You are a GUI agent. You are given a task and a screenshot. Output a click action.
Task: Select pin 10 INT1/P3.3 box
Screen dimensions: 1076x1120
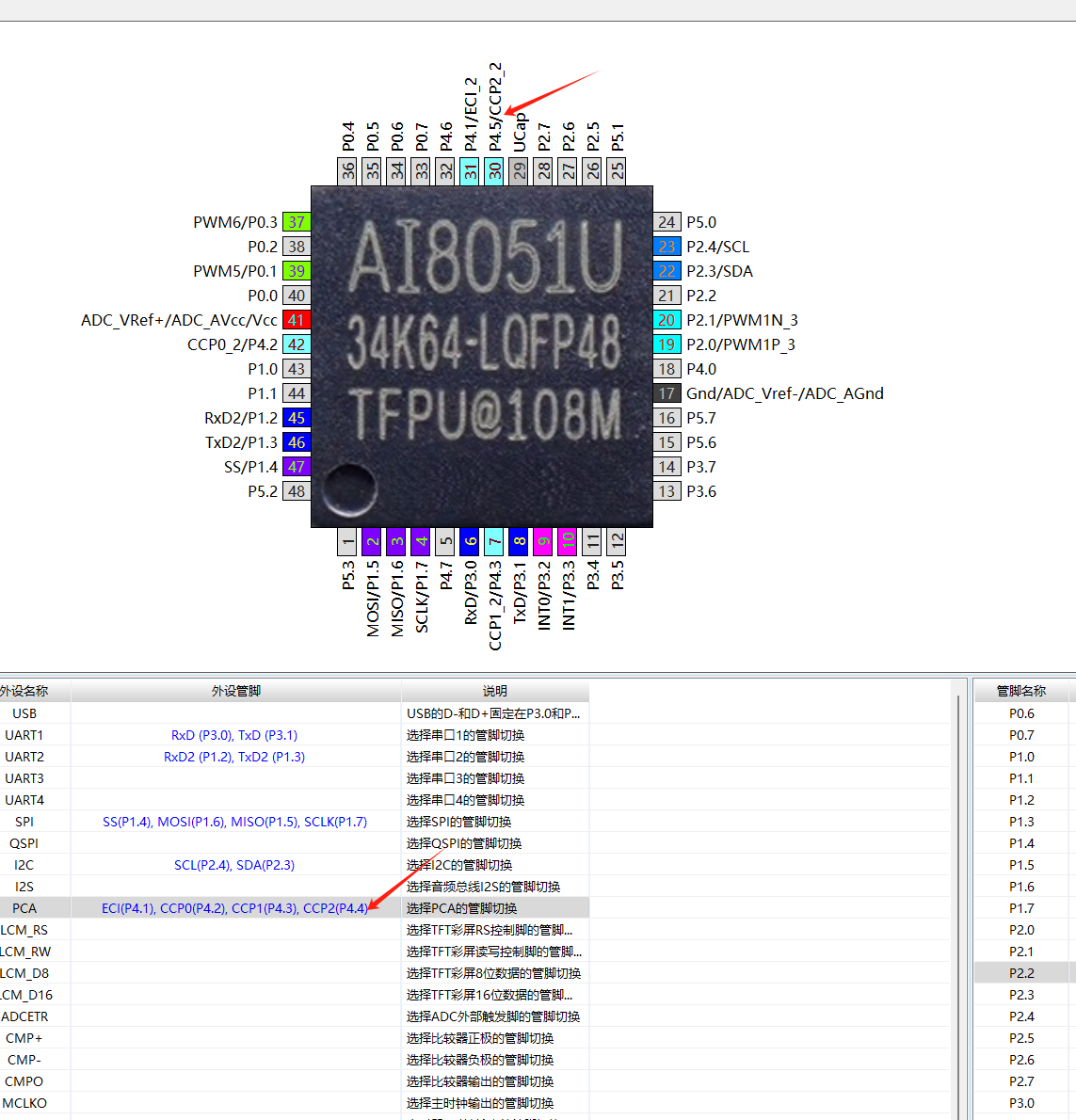click(568, 541)
